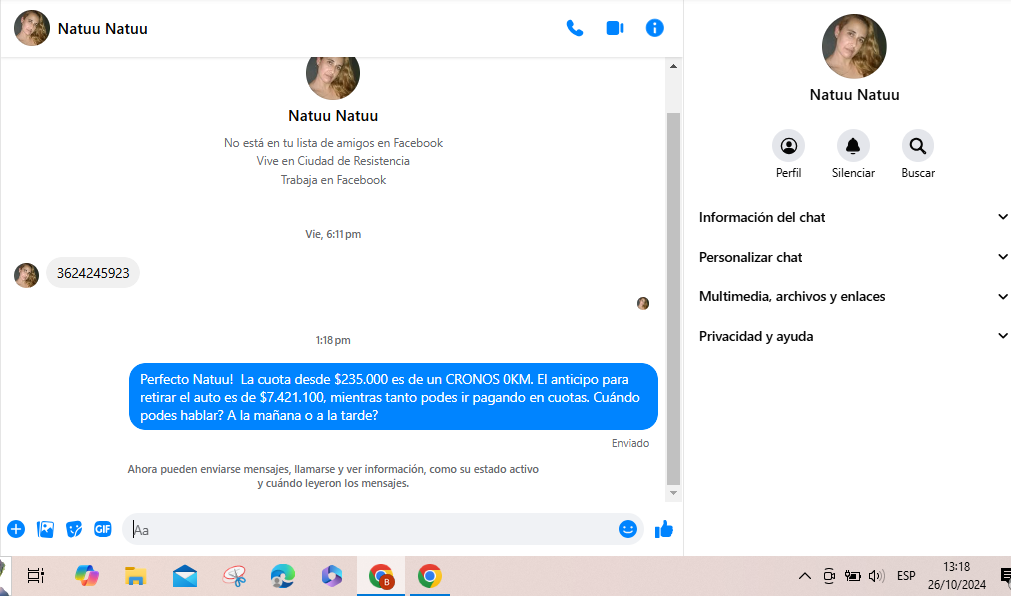Expand Multimedia, archivos y enlaces section
Viewport: 1011px width, 596px height.
pyautogui.click(x=852, y=297)
